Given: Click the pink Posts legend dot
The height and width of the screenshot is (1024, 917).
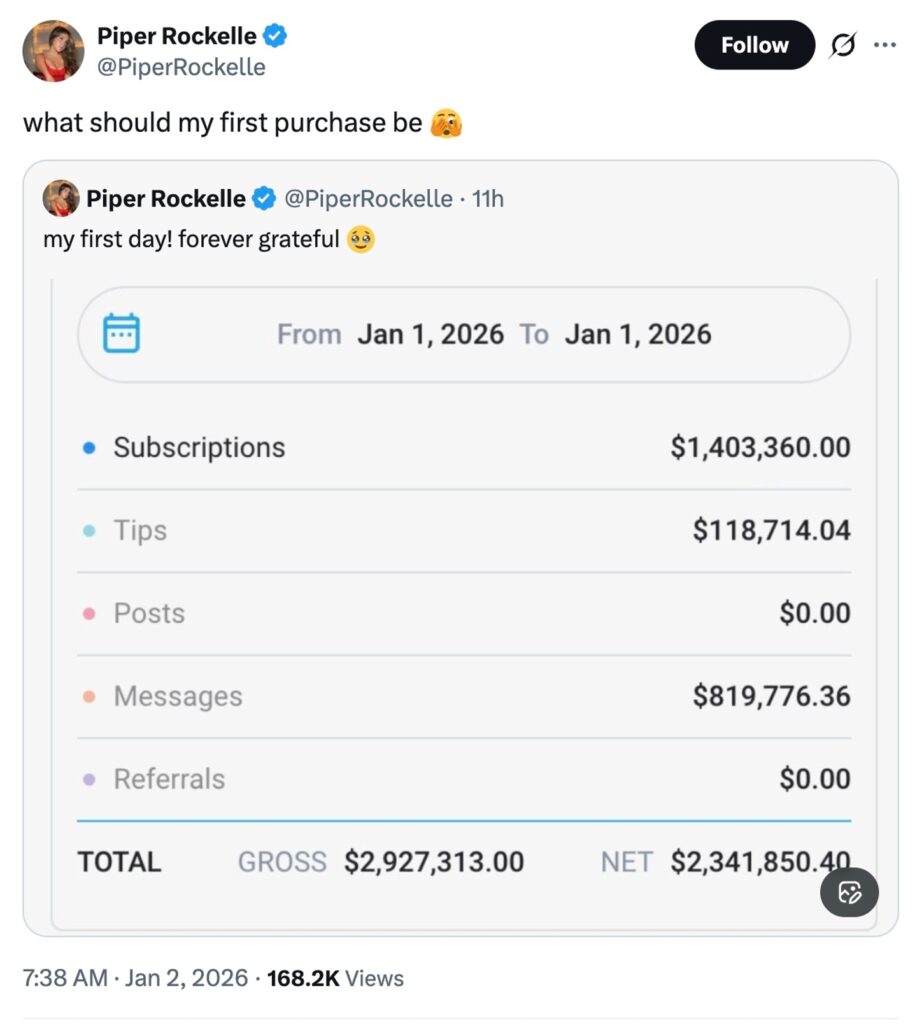Looking at the screenshot, I should coord(89,614).
